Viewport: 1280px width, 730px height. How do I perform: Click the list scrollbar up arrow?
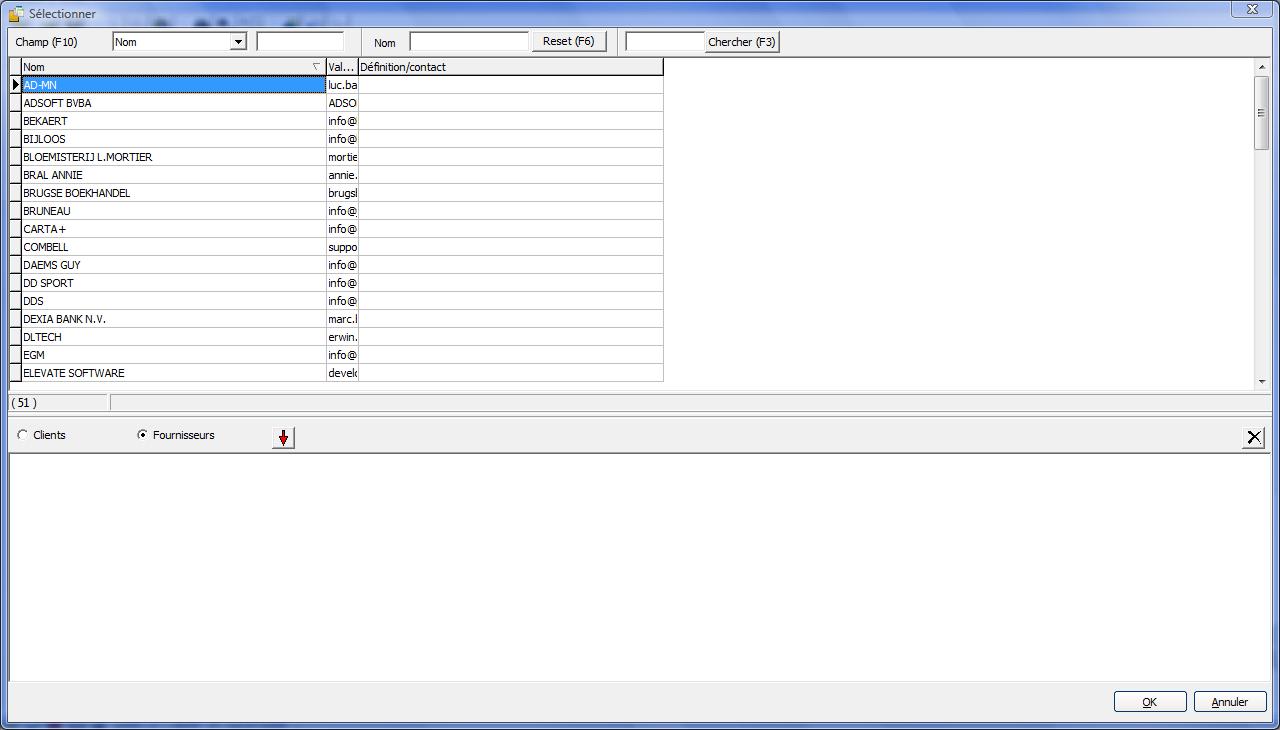[x=1262, y=66]
